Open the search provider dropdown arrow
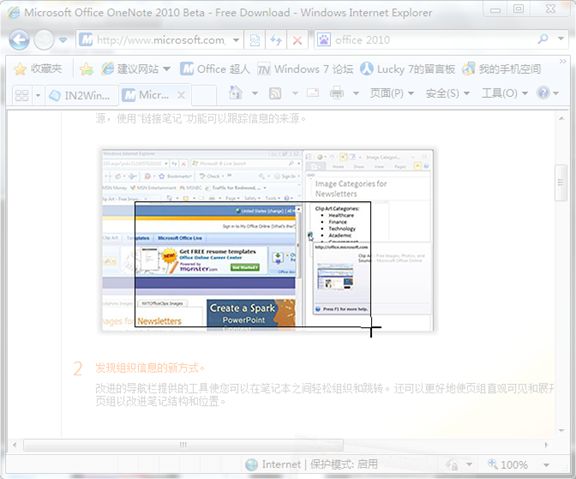 [x=561, y=39]
